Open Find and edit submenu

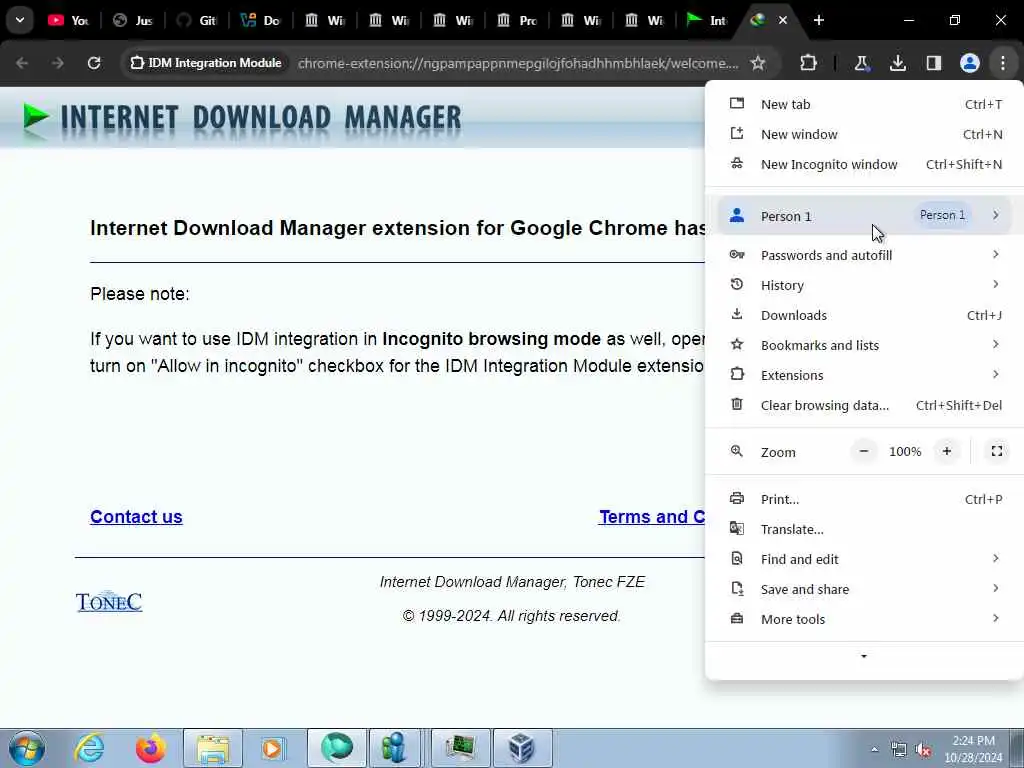coord(865,560)
